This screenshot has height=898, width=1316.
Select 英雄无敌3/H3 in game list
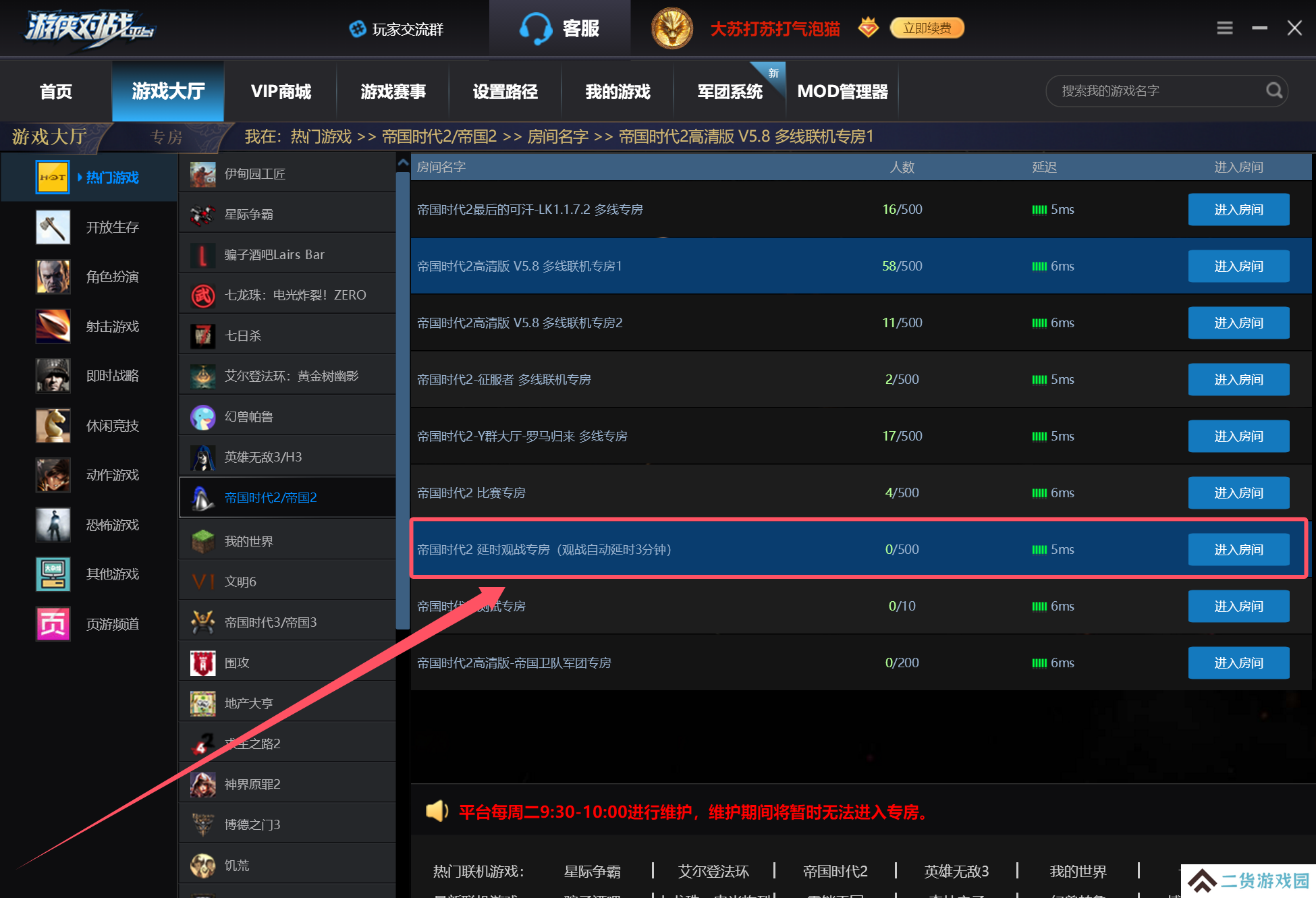[287, 457]
